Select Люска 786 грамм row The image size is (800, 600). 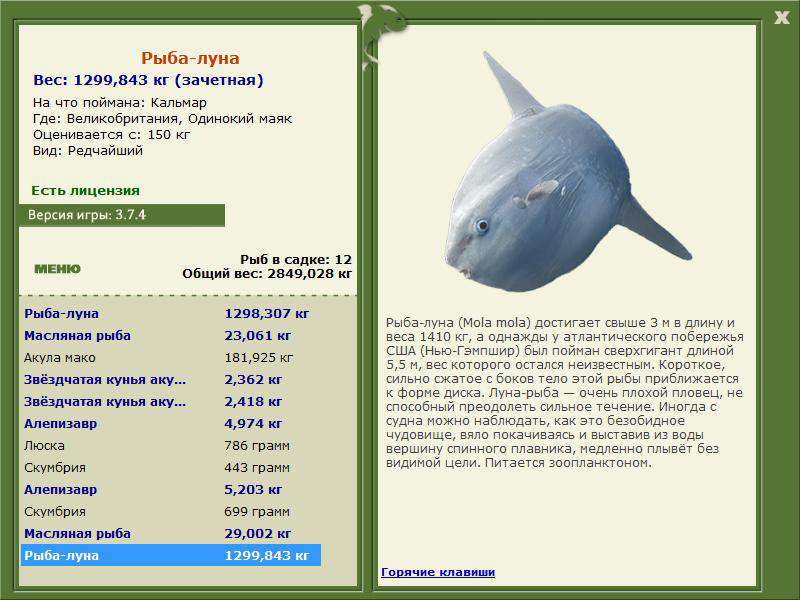pos(171,445)
